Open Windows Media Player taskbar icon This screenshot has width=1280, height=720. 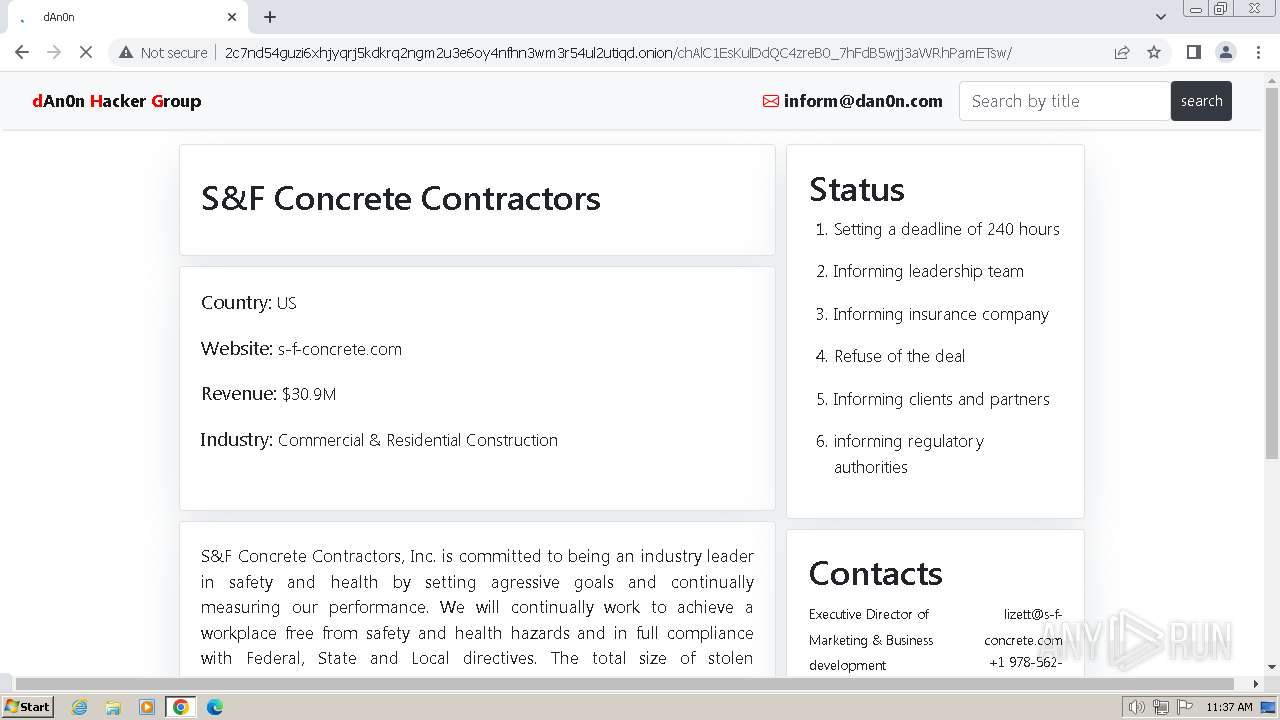(147, 707)
